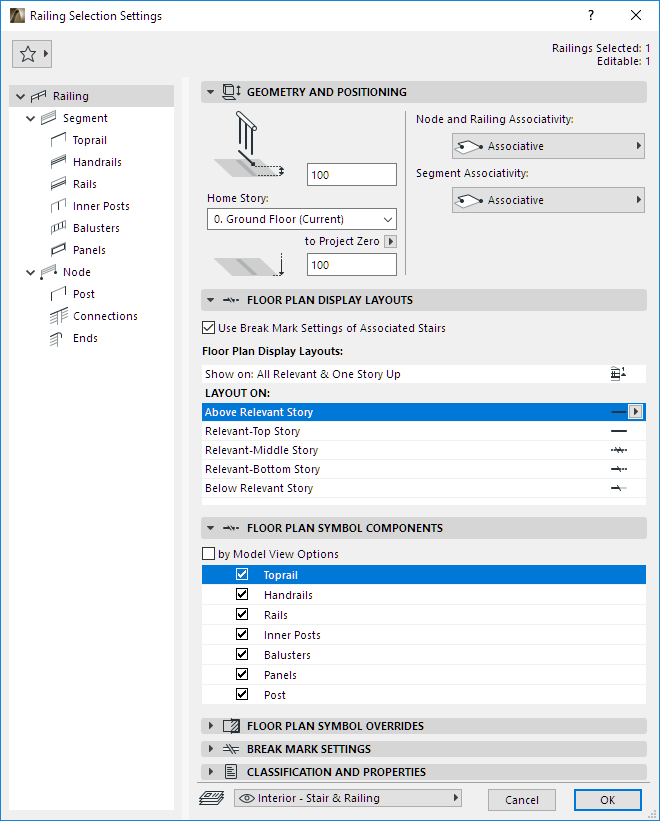
Task: Click the Connections node icon
Action: [x=58, y=316]
